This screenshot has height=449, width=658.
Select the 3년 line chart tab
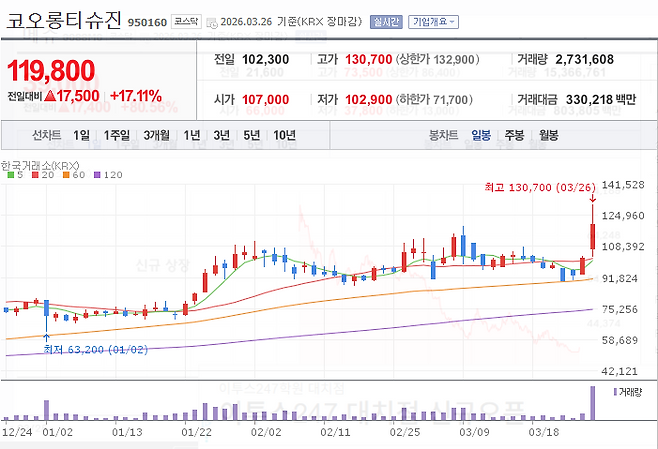coord(222,135)
